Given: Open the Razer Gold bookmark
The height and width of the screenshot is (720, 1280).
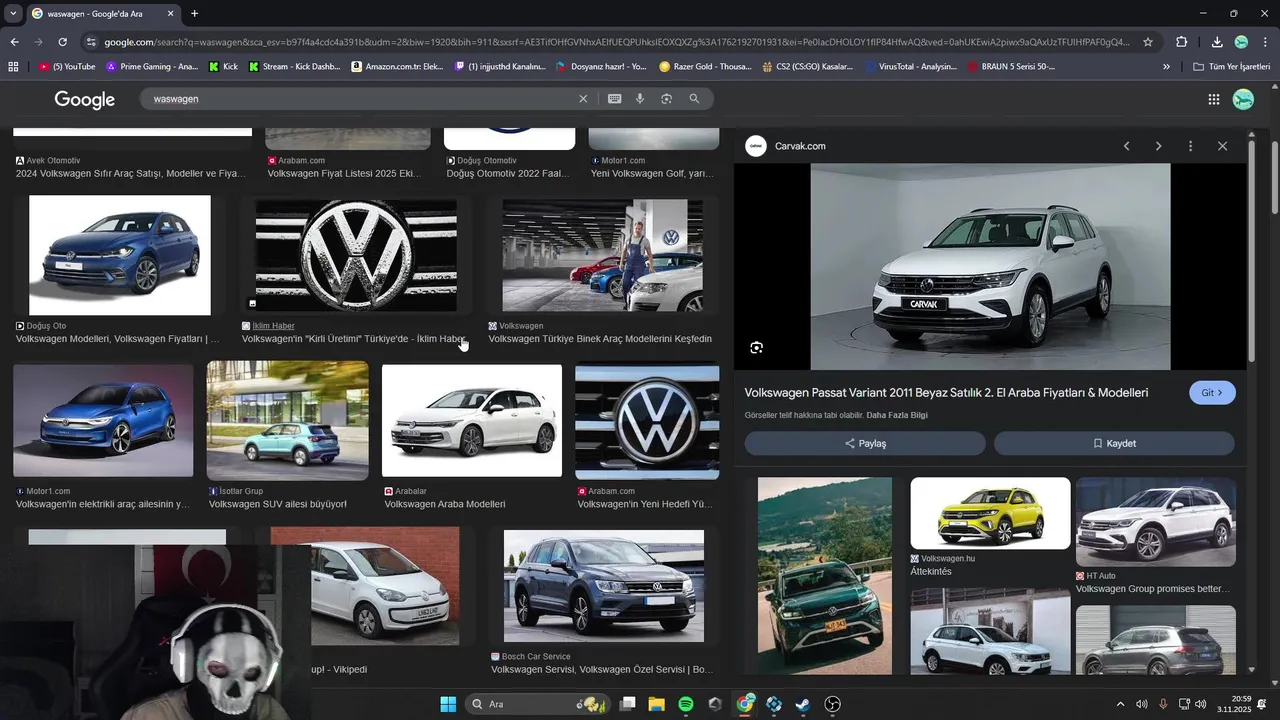Looking at the screenshot, I should (705, 67).
